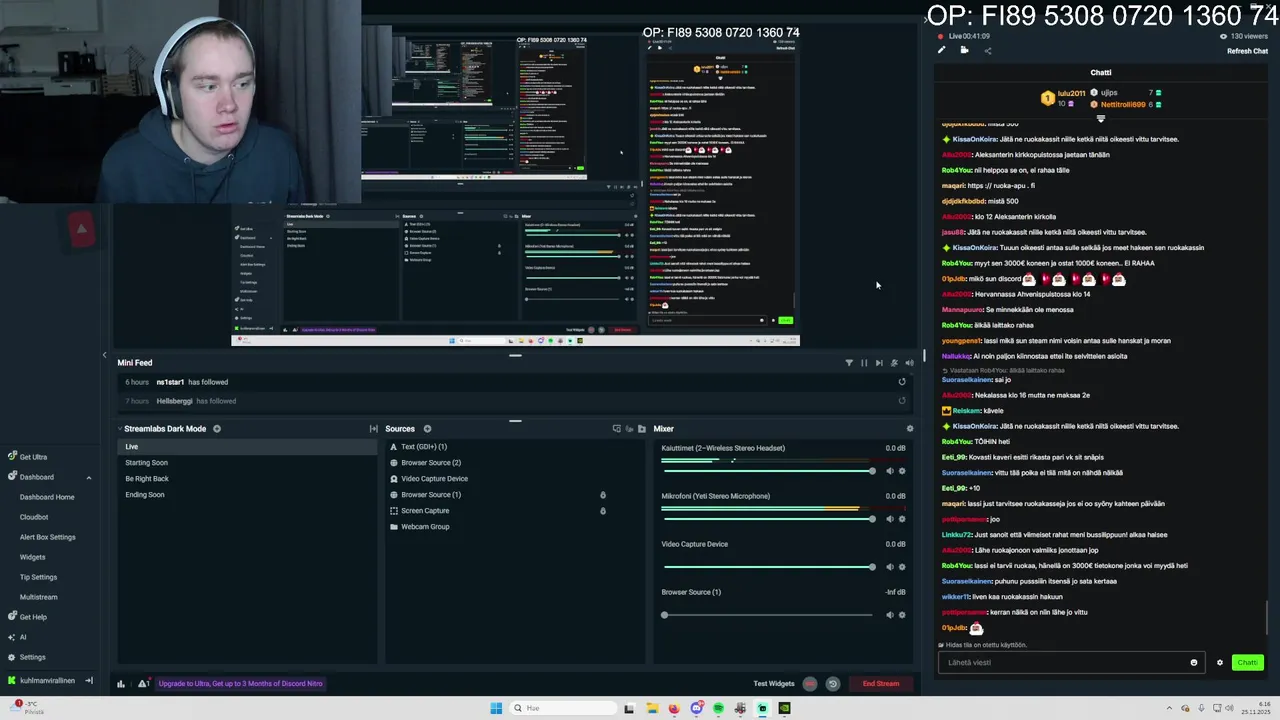Click the Test Widgets button
Screen dimensions: 1280x720
774,684
